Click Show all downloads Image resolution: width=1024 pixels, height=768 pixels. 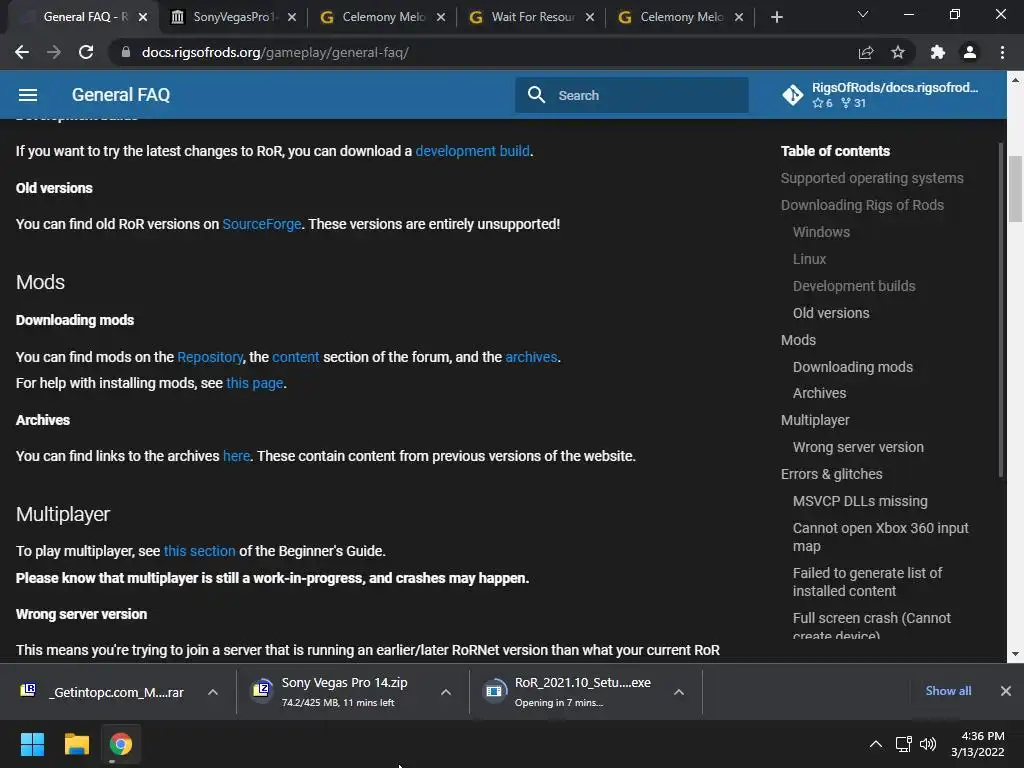pyautogui.click(x=948, y=691)
